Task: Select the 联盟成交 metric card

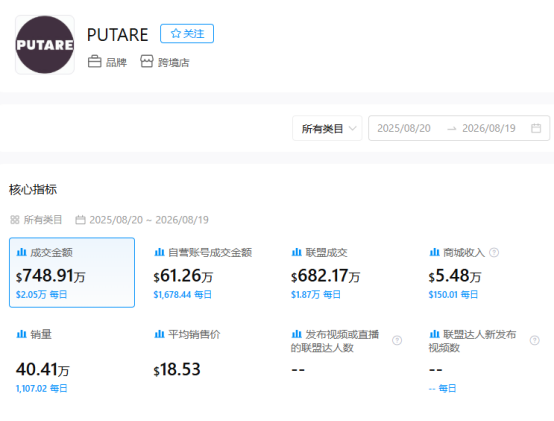Action: tap(348, 272)
